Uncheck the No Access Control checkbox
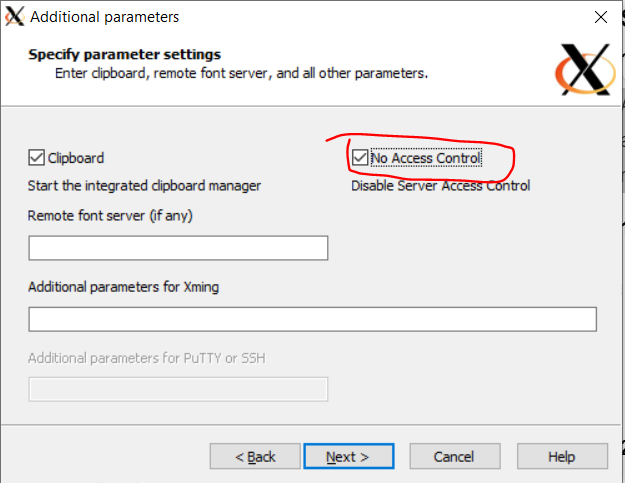Viewport: 625px width, 483px height. tap(360, 158)
